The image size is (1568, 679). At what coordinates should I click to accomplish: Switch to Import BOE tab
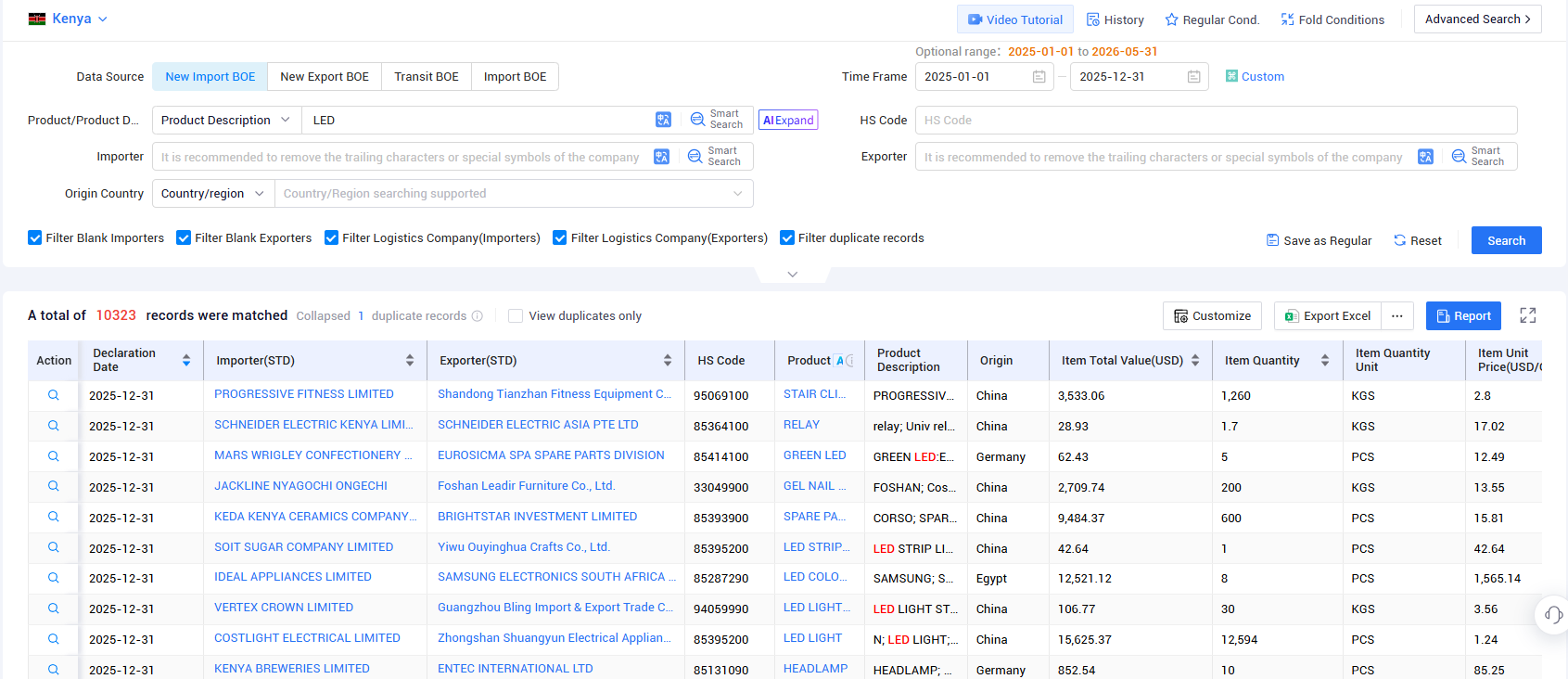515,77
